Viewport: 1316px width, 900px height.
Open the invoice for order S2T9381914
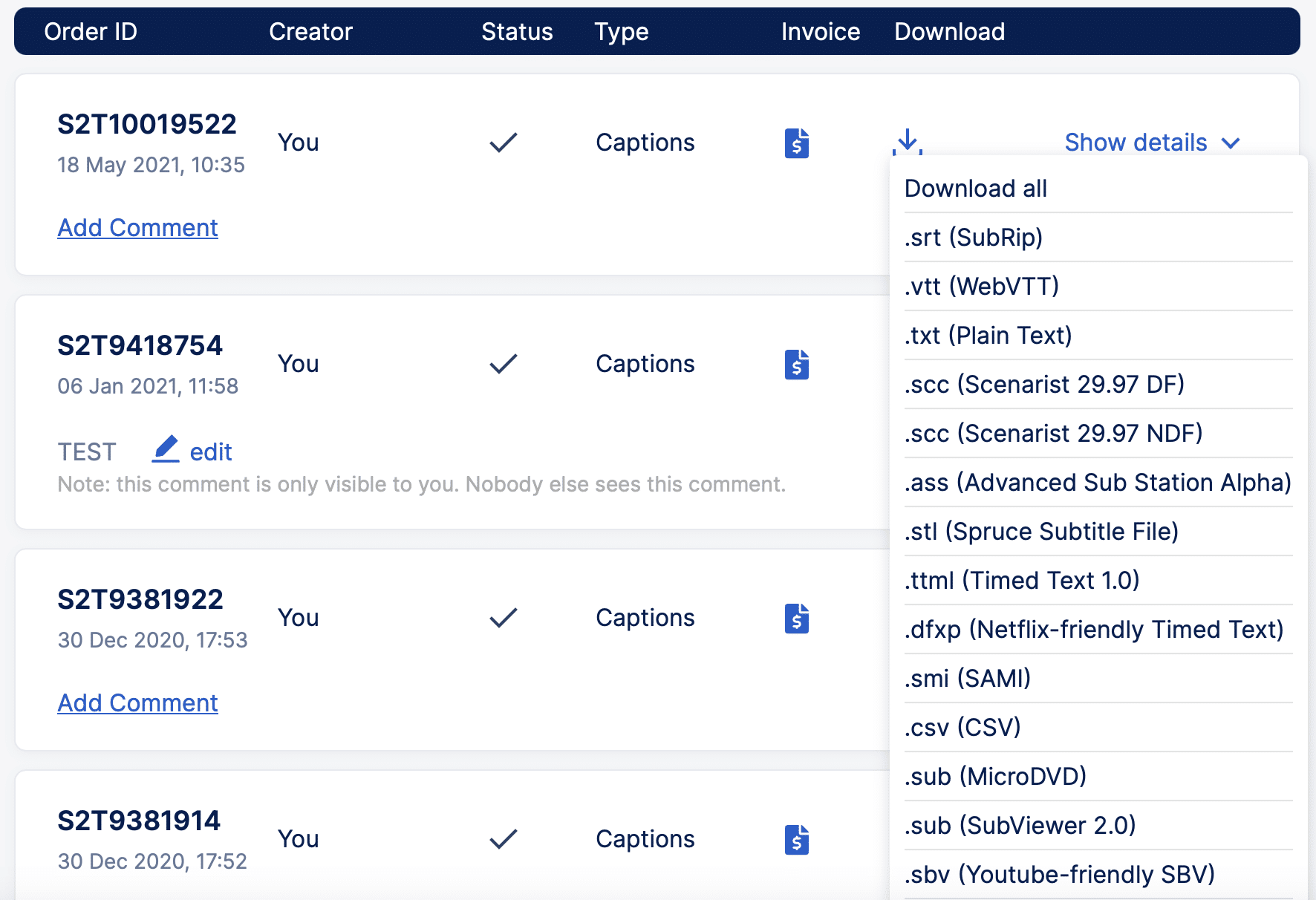pyautogui.click(x=796, y=839)
